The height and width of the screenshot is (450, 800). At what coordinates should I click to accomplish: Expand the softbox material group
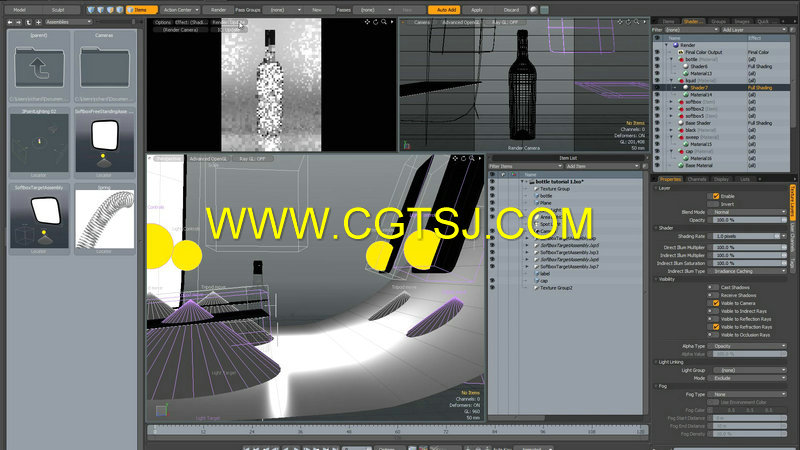coord(671,102)
